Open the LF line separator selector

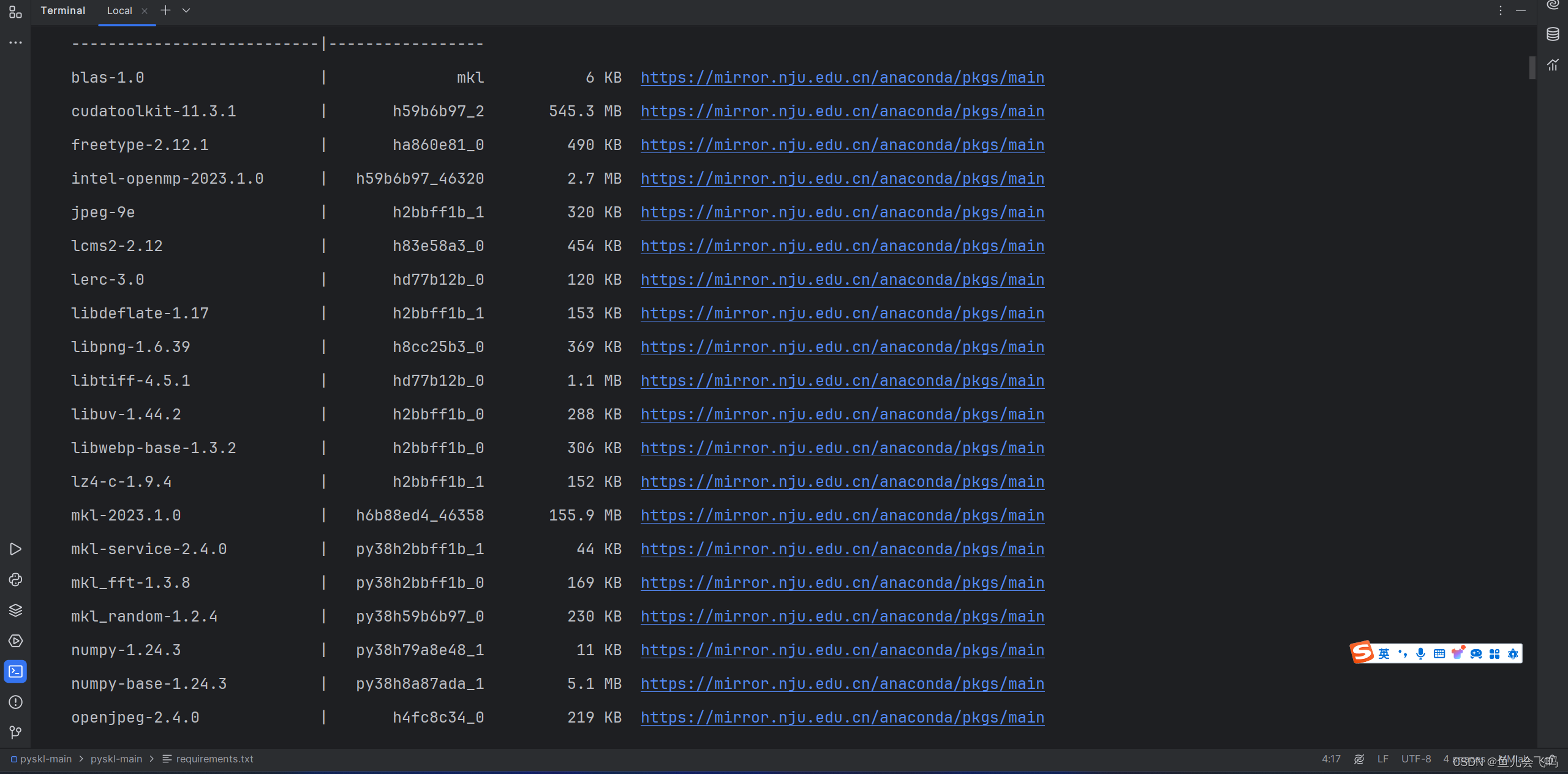click(x=1383, y=759)
